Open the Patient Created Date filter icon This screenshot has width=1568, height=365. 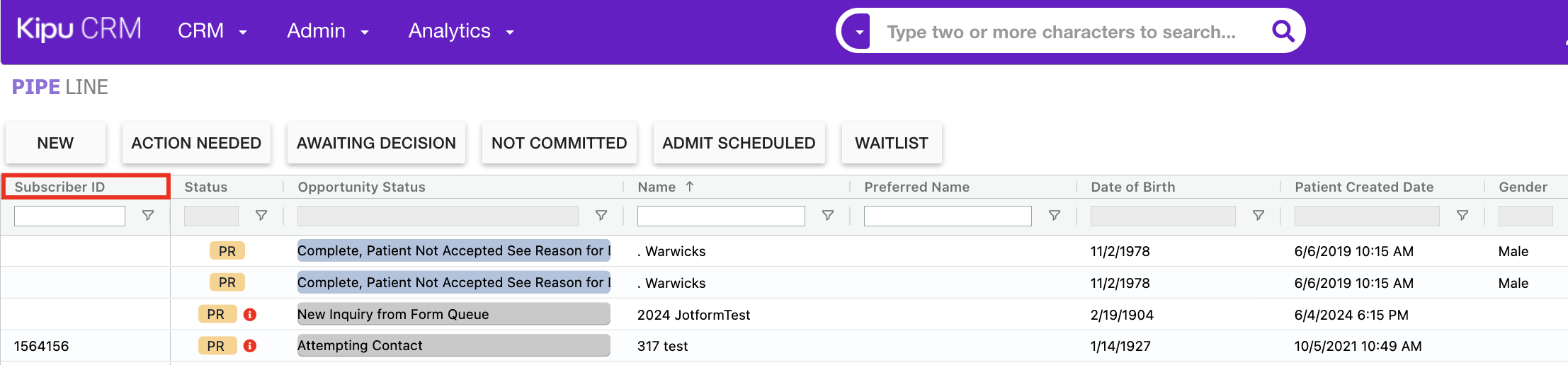click(1462, 216)
